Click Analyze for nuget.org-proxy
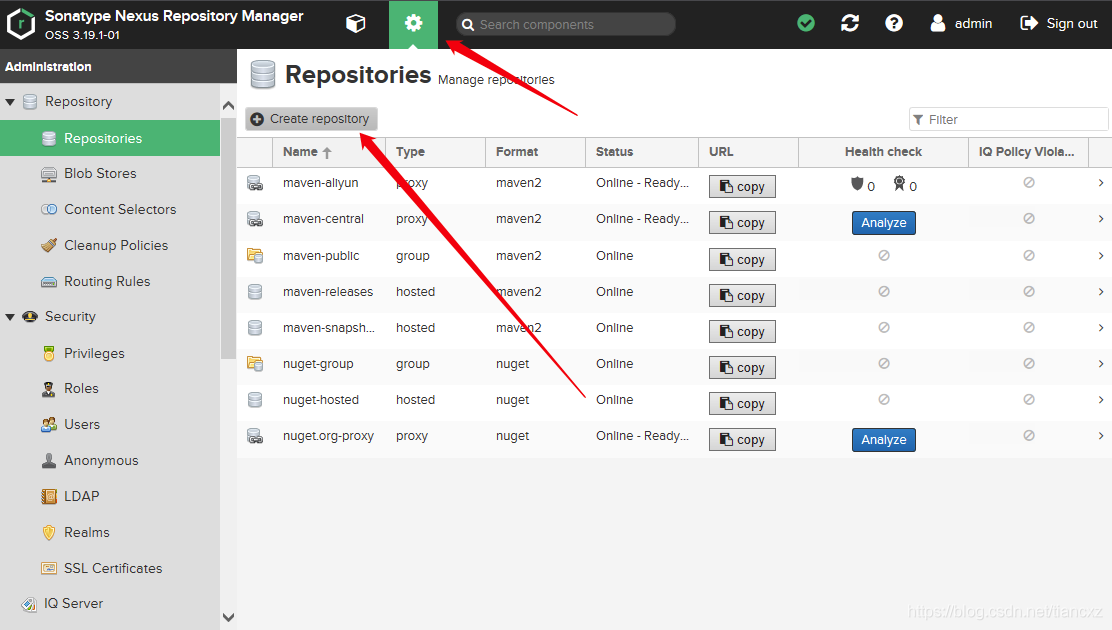The height and width of the screenshot is (630, 1112). click(x=884, y=440)
